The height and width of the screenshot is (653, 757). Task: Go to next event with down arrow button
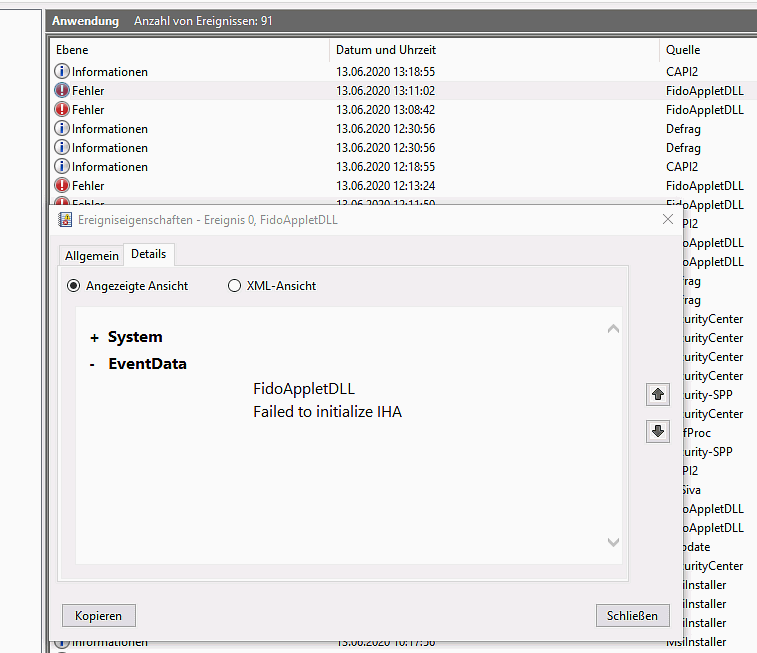click(658, 431)
